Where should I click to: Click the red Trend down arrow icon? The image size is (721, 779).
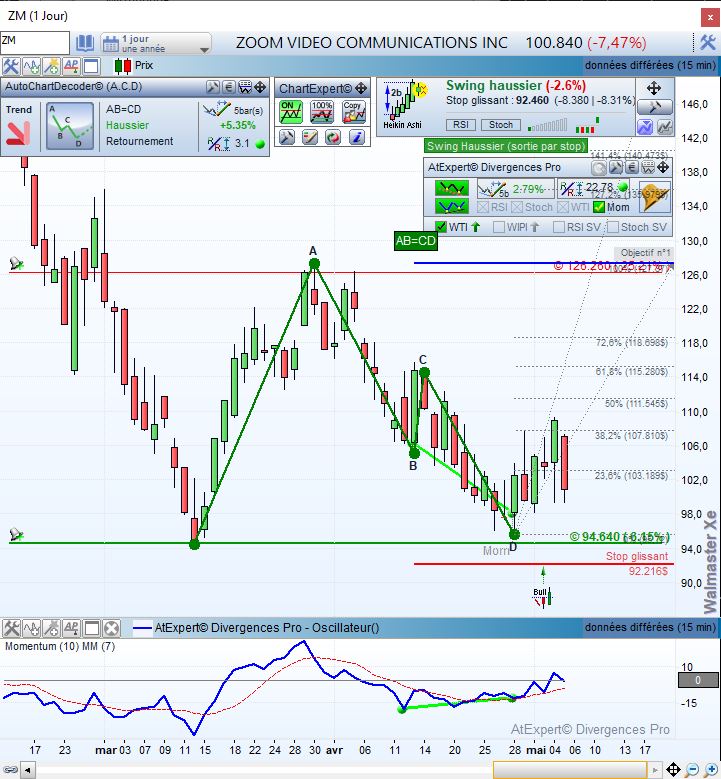pyautogui.click(x=19, y=133)
